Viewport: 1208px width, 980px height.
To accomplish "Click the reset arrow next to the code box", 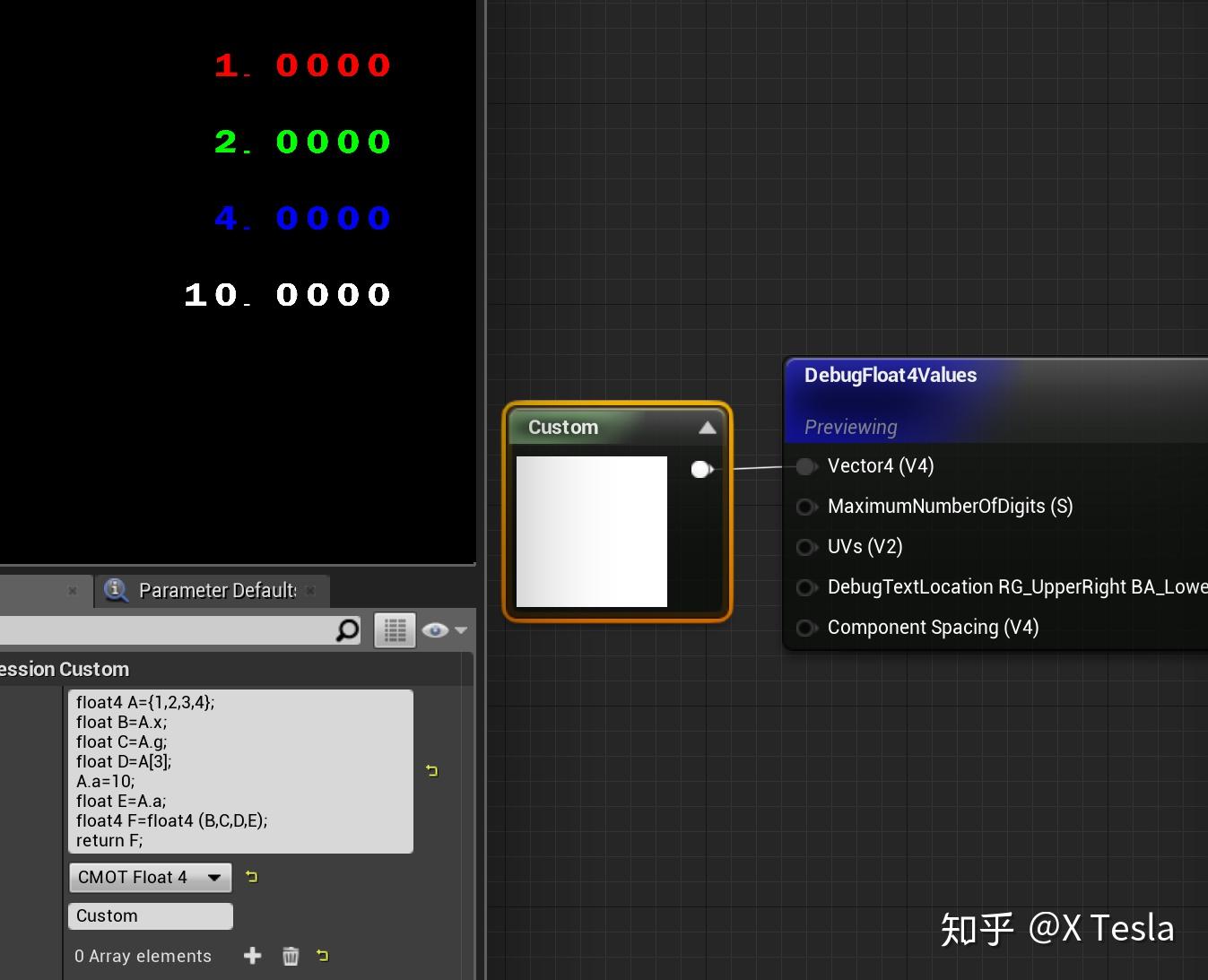I will pyautogui.click(x=432, y=770).
